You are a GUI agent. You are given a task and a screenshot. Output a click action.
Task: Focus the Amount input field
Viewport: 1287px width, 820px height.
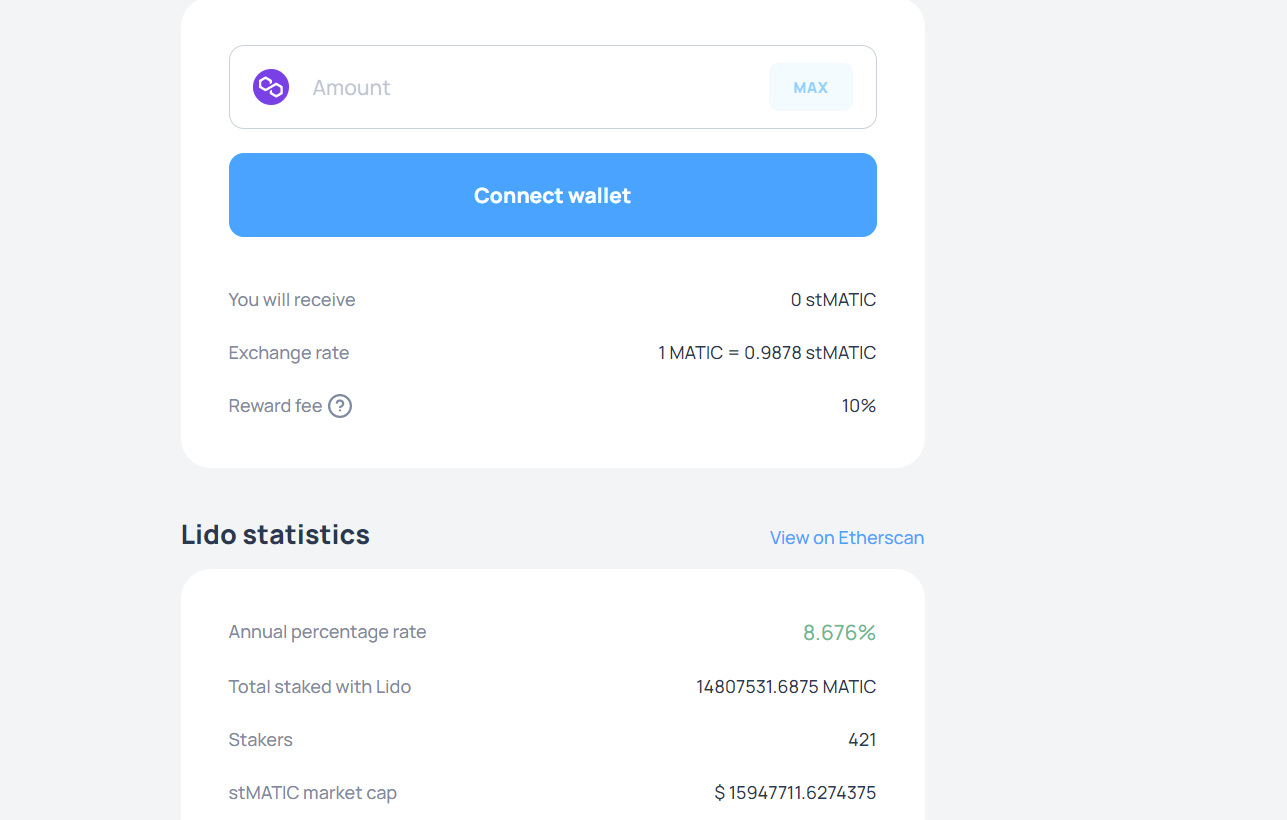pos(530,87)
